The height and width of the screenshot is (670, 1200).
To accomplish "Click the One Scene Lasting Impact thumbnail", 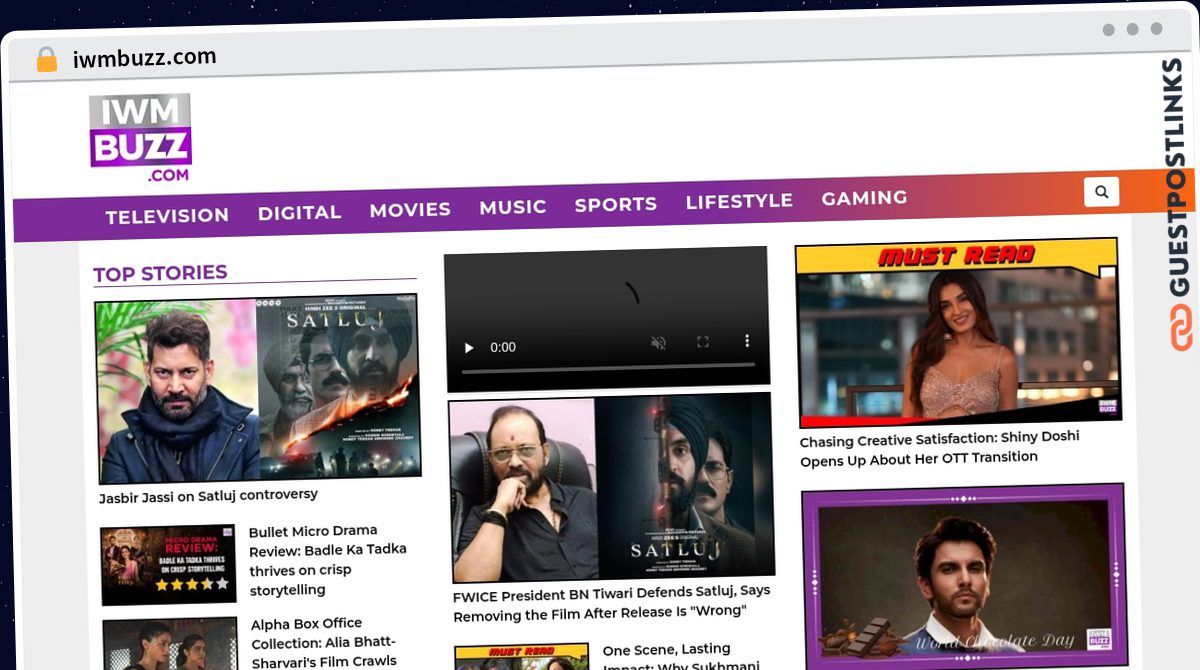I will pyautogui.click(x=522, y=658).
